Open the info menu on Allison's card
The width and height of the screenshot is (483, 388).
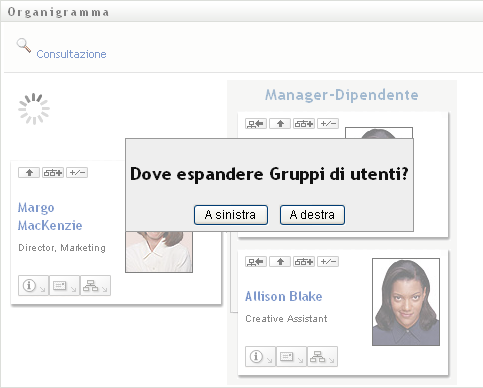[260, 356]
